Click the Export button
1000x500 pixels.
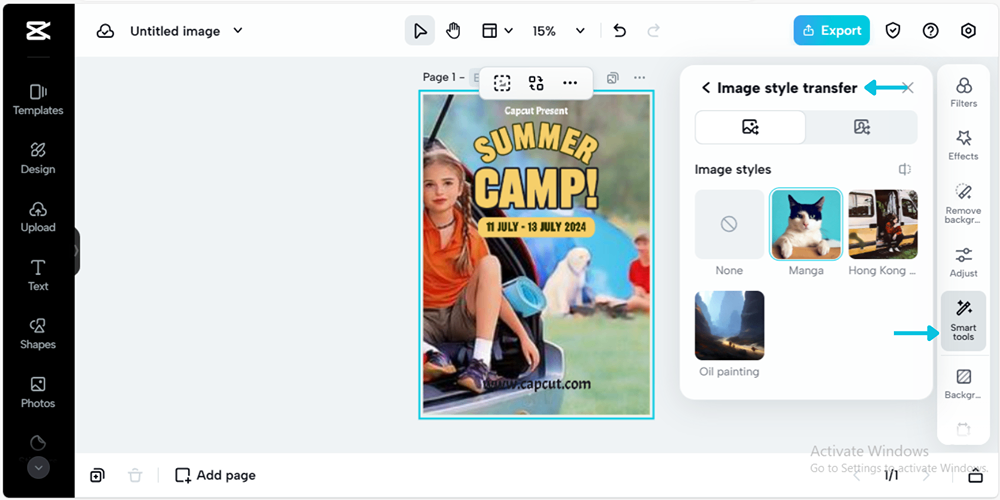click(832, 31)
